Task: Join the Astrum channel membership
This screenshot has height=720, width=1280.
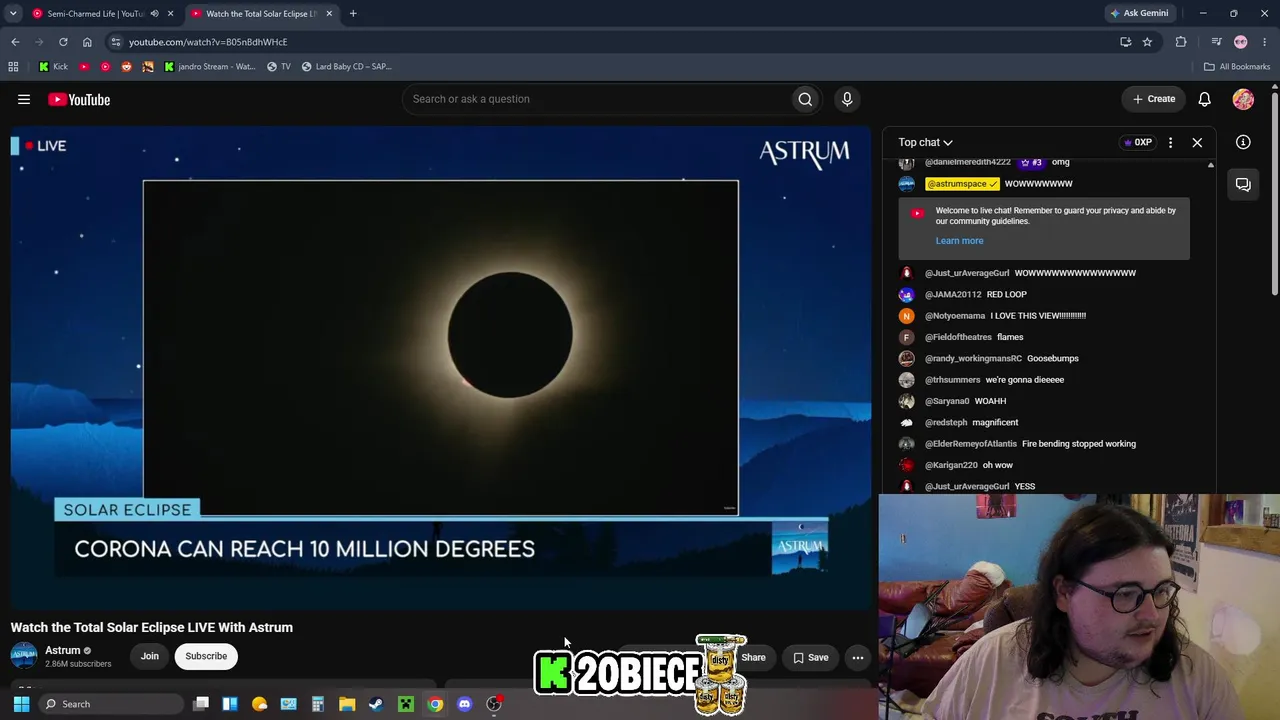Action: coord(150,656)
